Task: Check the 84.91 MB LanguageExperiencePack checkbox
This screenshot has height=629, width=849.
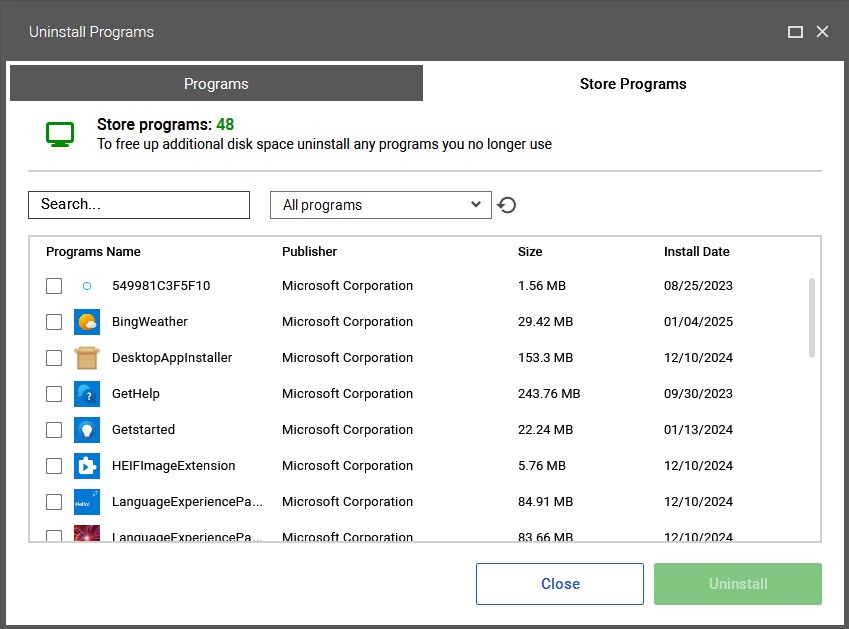Action: 54,502
